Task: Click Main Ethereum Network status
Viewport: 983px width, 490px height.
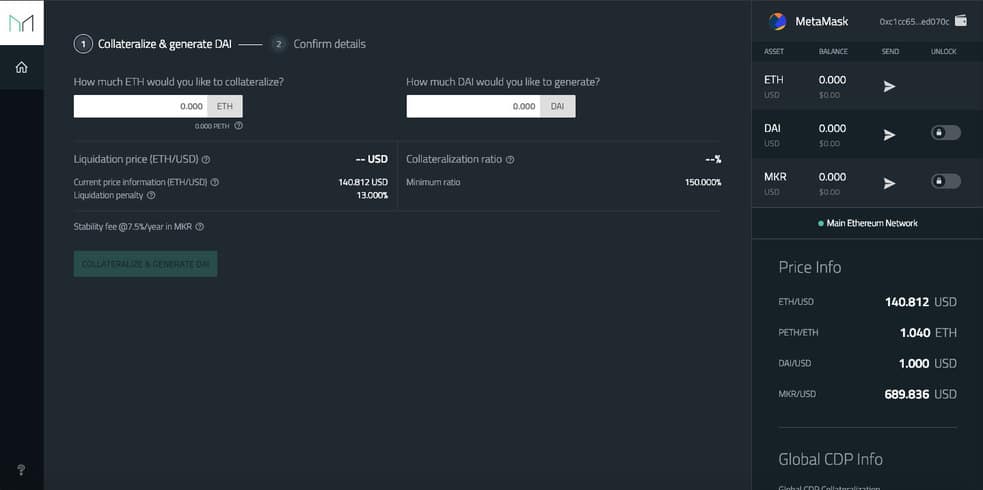Action: pos(868,223)
